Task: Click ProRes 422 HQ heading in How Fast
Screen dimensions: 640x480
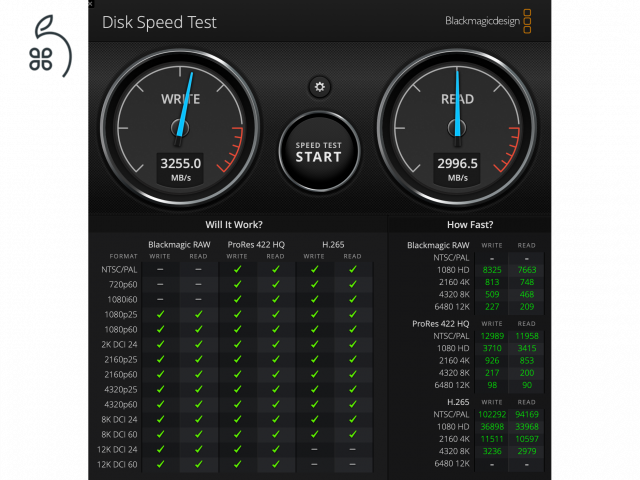Action: (x=440, y=324)
